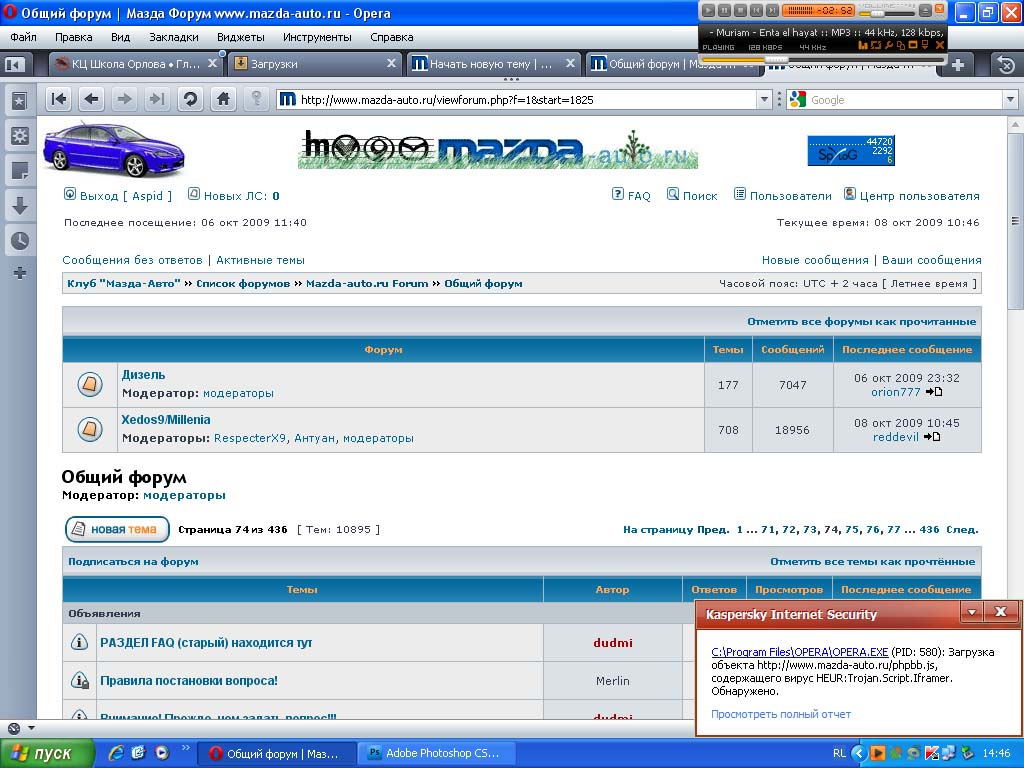The image size is (1024, 768).
Task: Switch to 'Начать новую тему' tab
Action: click(x=494, y=64)
